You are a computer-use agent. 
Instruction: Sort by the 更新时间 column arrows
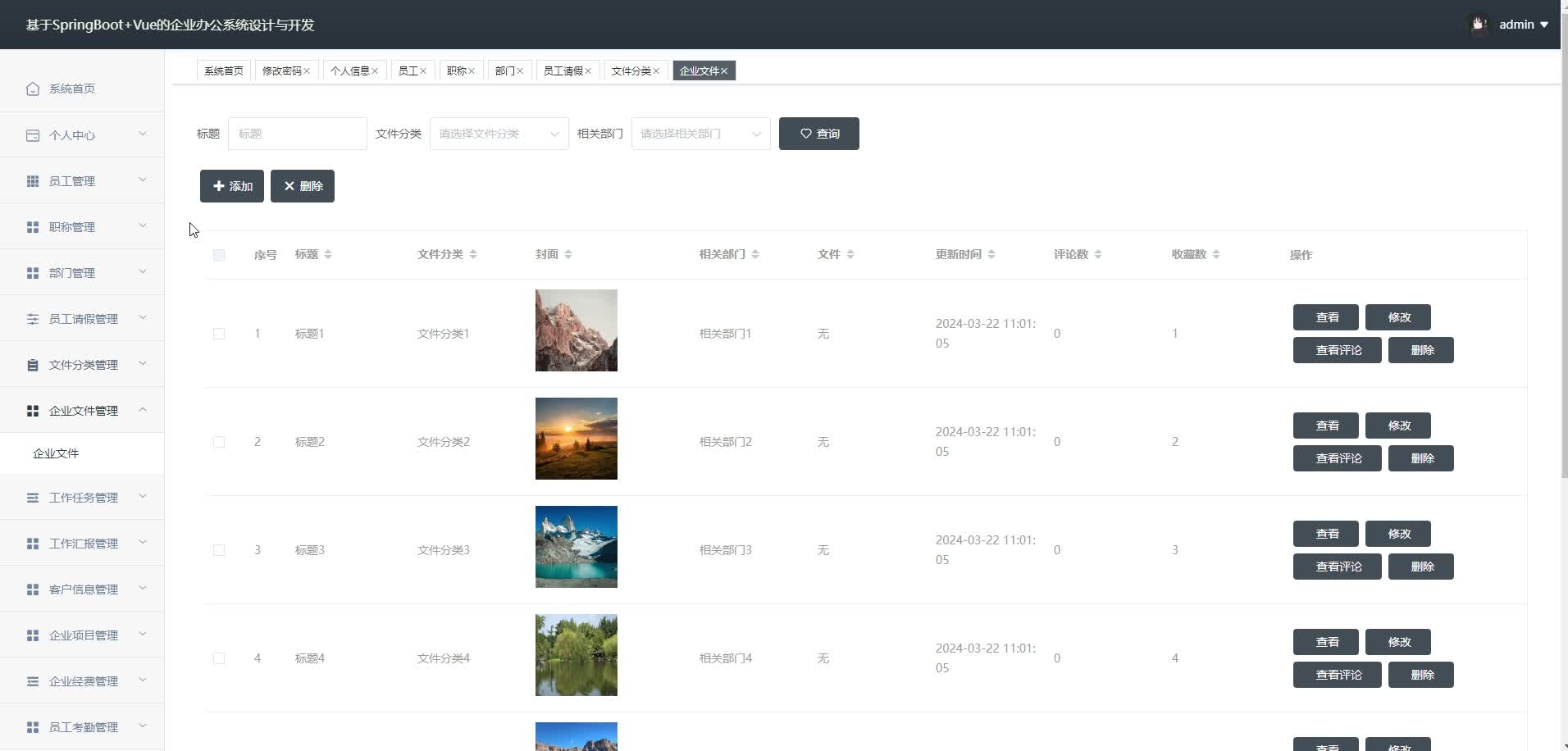pos(991,255)
